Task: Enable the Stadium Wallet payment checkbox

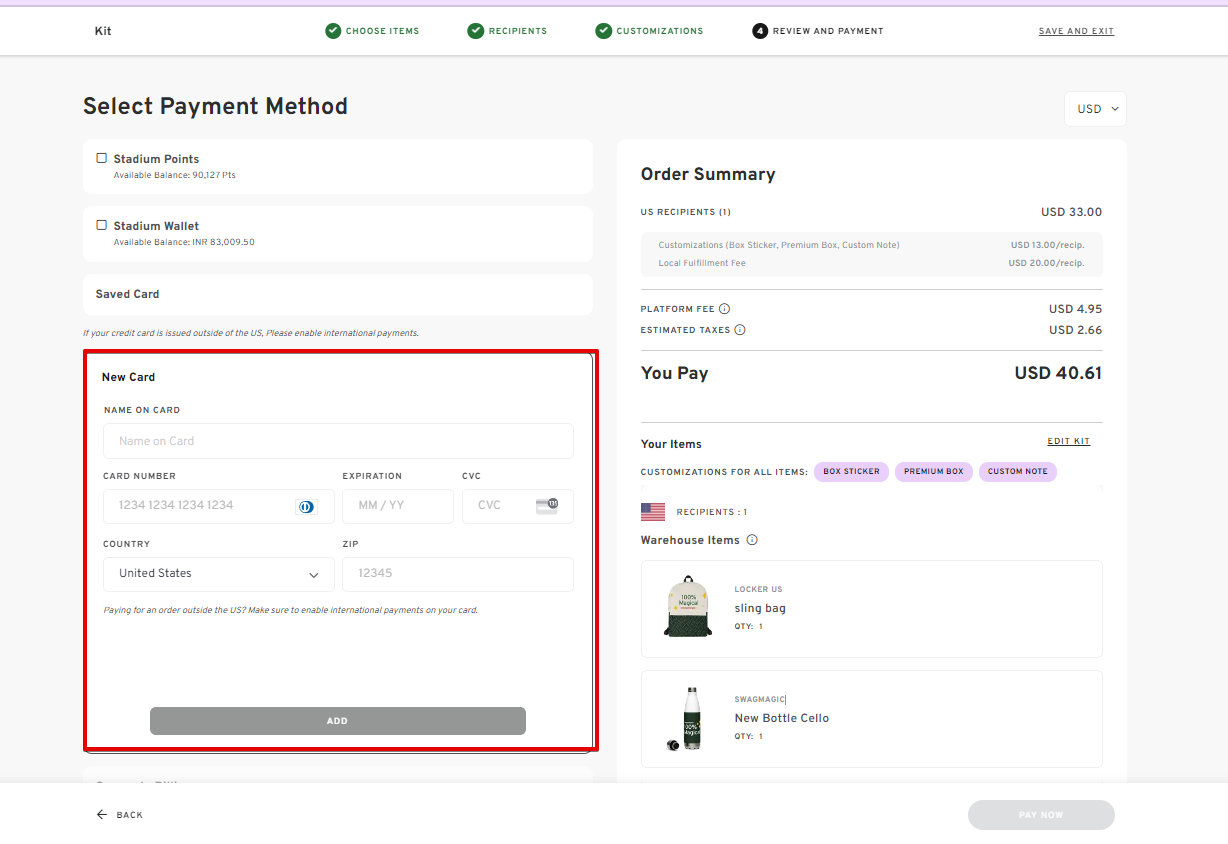Action: (101, 225)
